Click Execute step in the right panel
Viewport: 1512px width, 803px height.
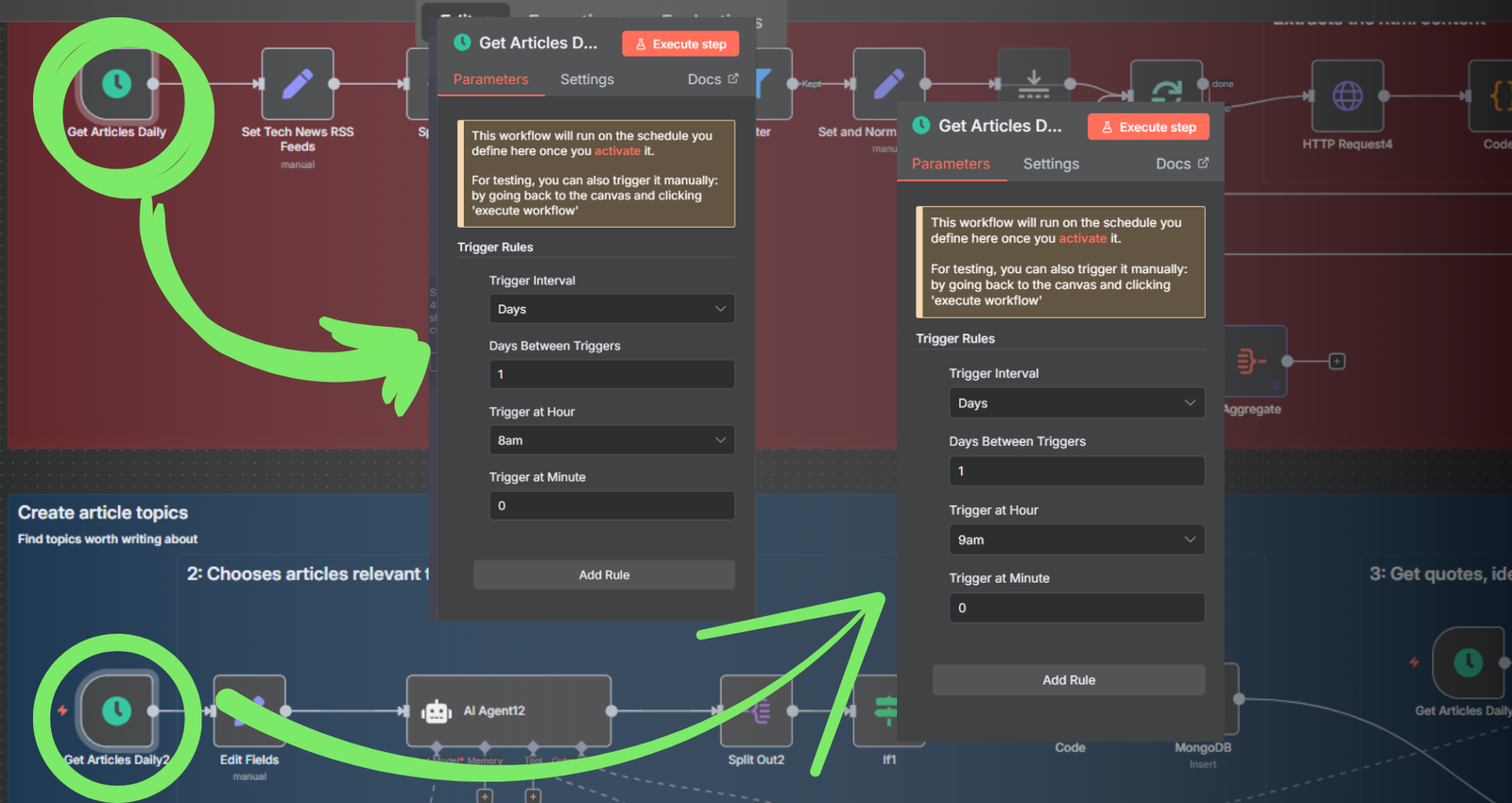coord(1148,128)
